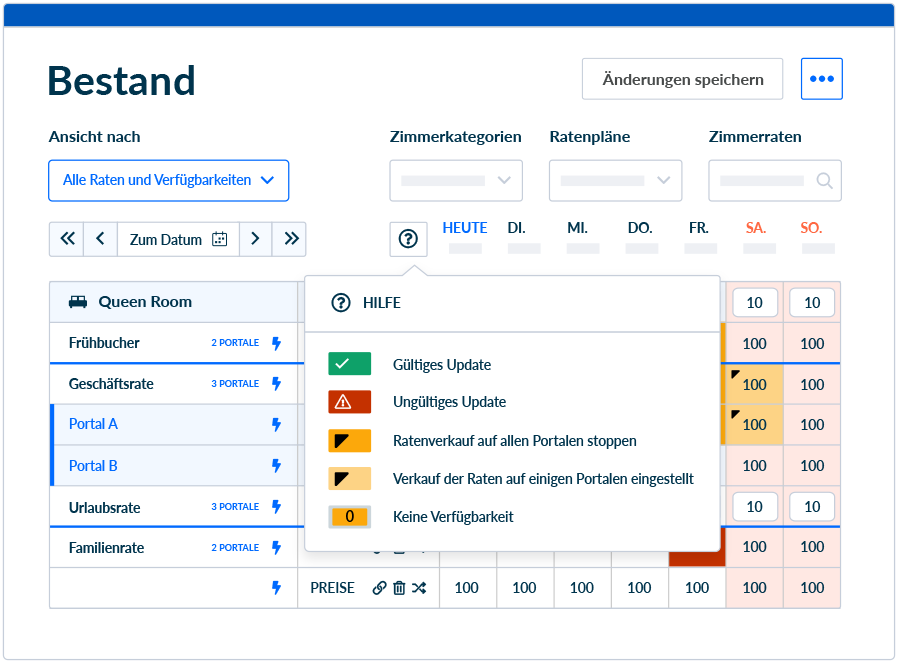Click lightning icon in Portal A row
900x663 pixels.
click(x=277, y=424)
